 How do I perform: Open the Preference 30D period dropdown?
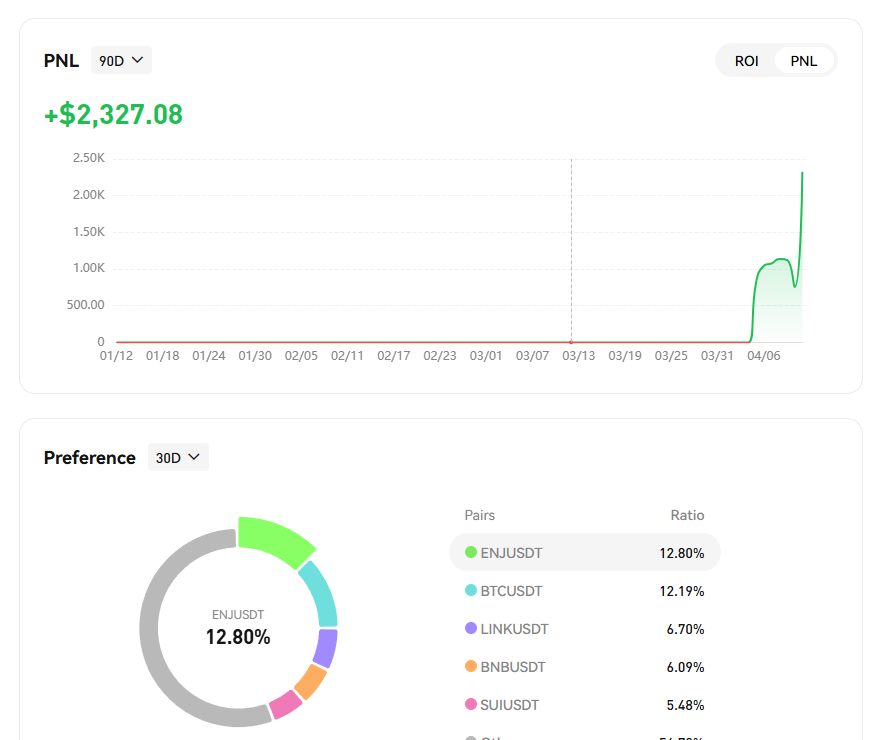pos(178,457)
